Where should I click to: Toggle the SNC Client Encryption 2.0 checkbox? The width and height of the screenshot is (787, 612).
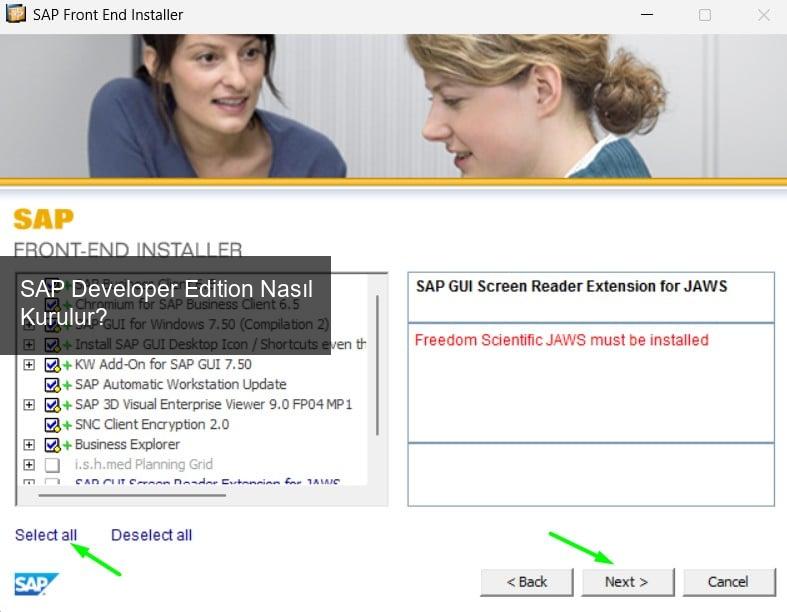point(52,425)
